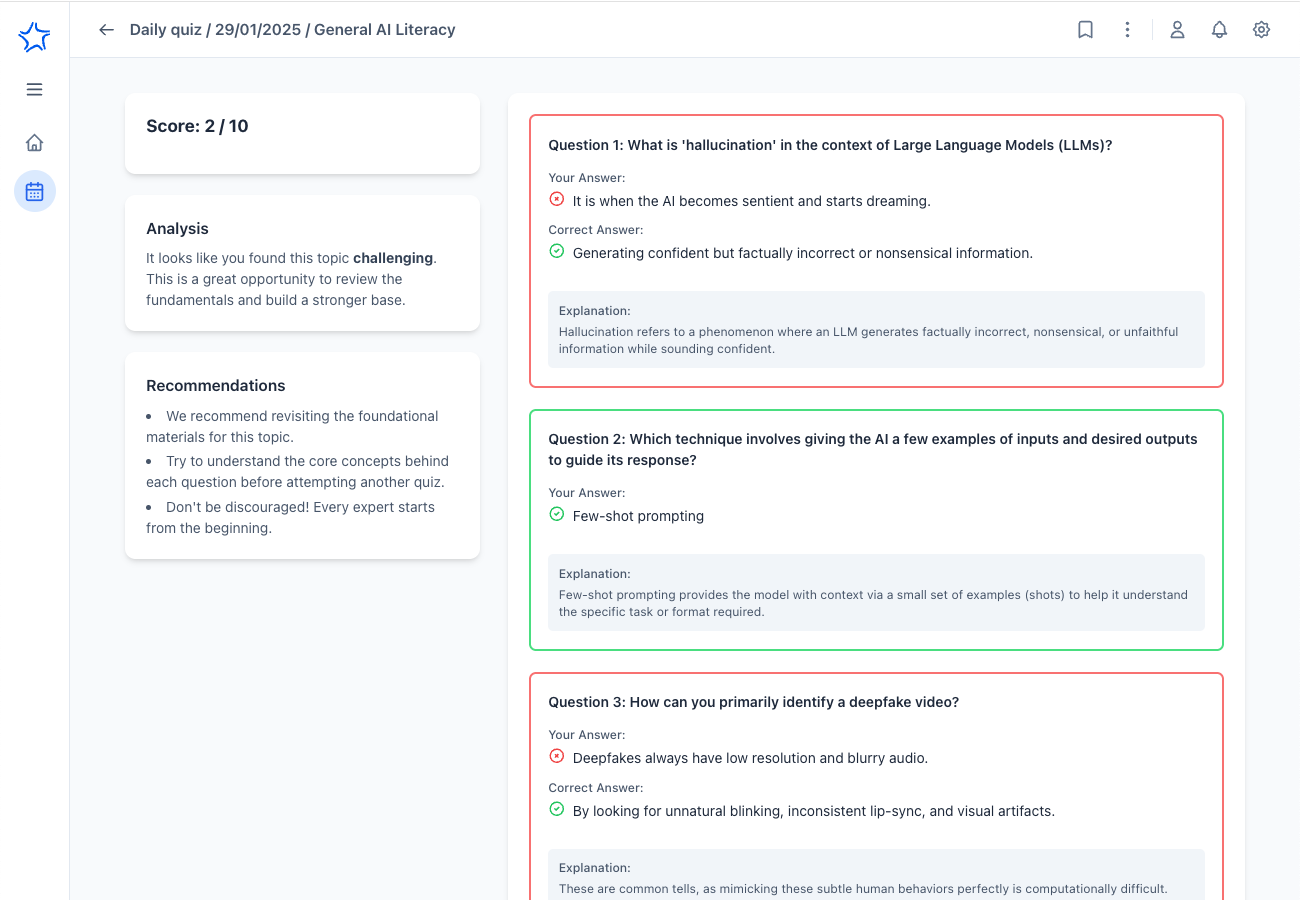The width and height of the screenshot is (1300, 900).
Task: Open settings gear icon
Action: [x=1261, y=30]
